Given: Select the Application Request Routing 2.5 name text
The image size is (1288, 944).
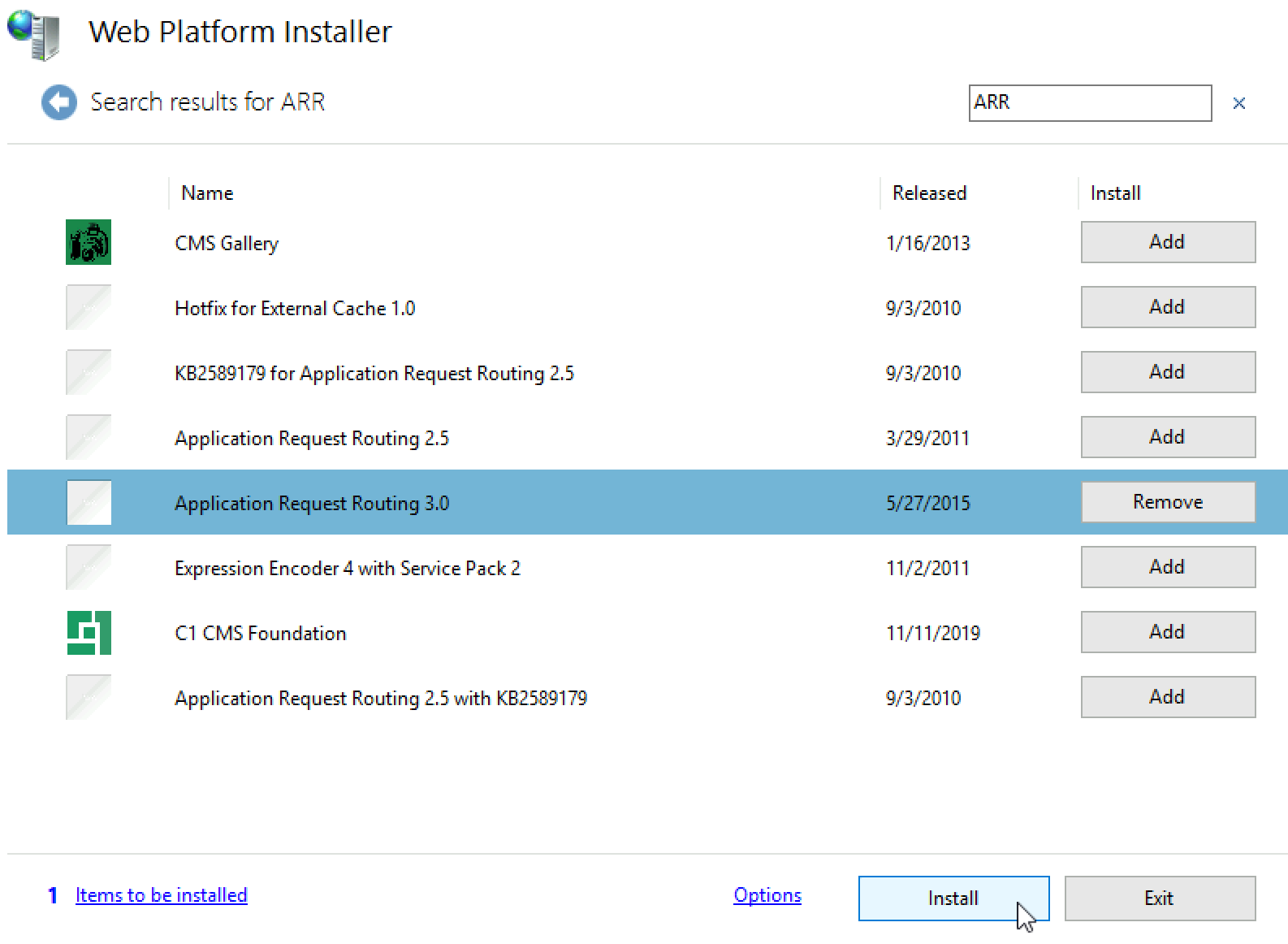Looking at the screenshot, I should [312, 438].
